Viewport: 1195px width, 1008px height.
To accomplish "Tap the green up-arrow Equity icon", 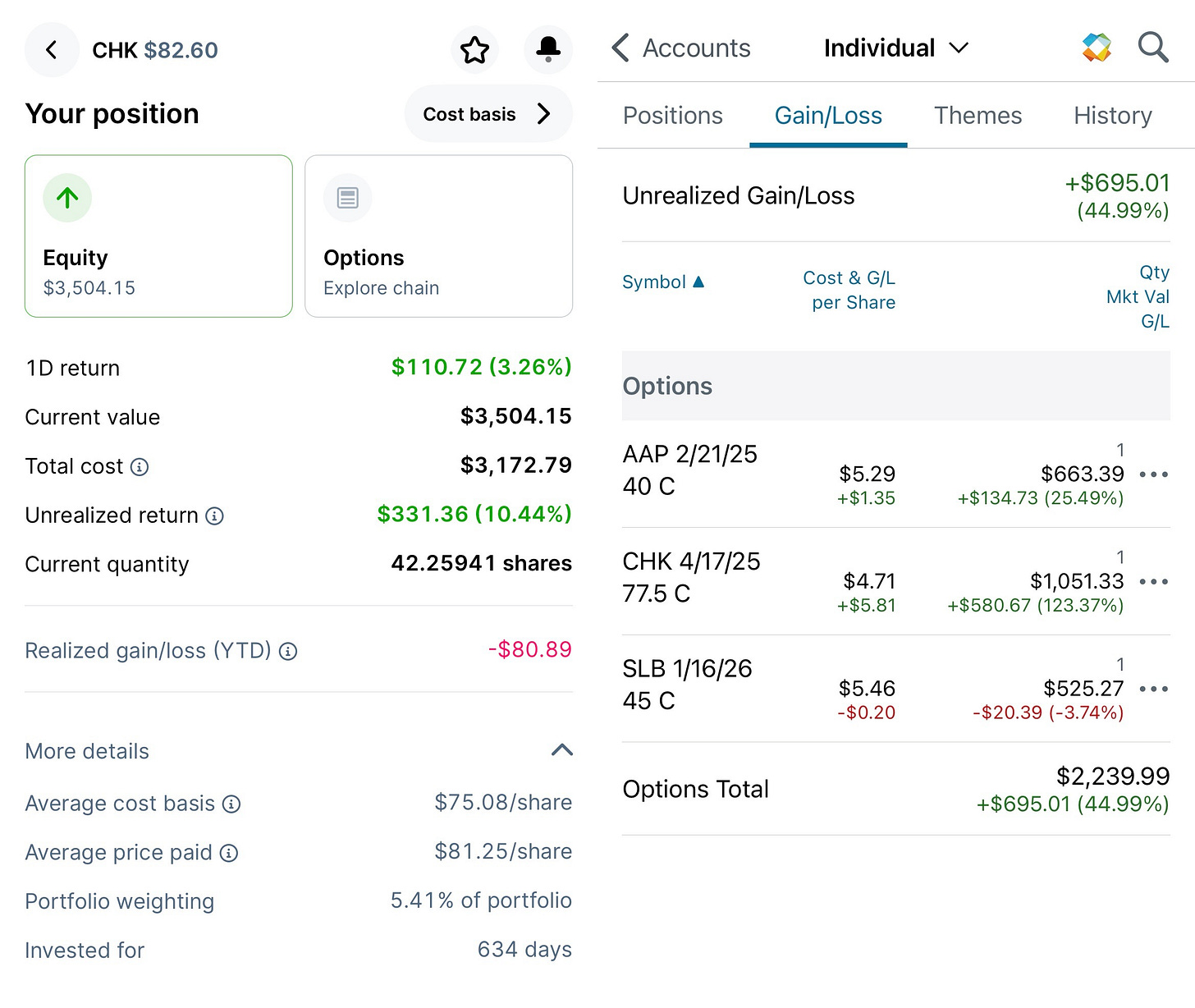I will 67,198.
